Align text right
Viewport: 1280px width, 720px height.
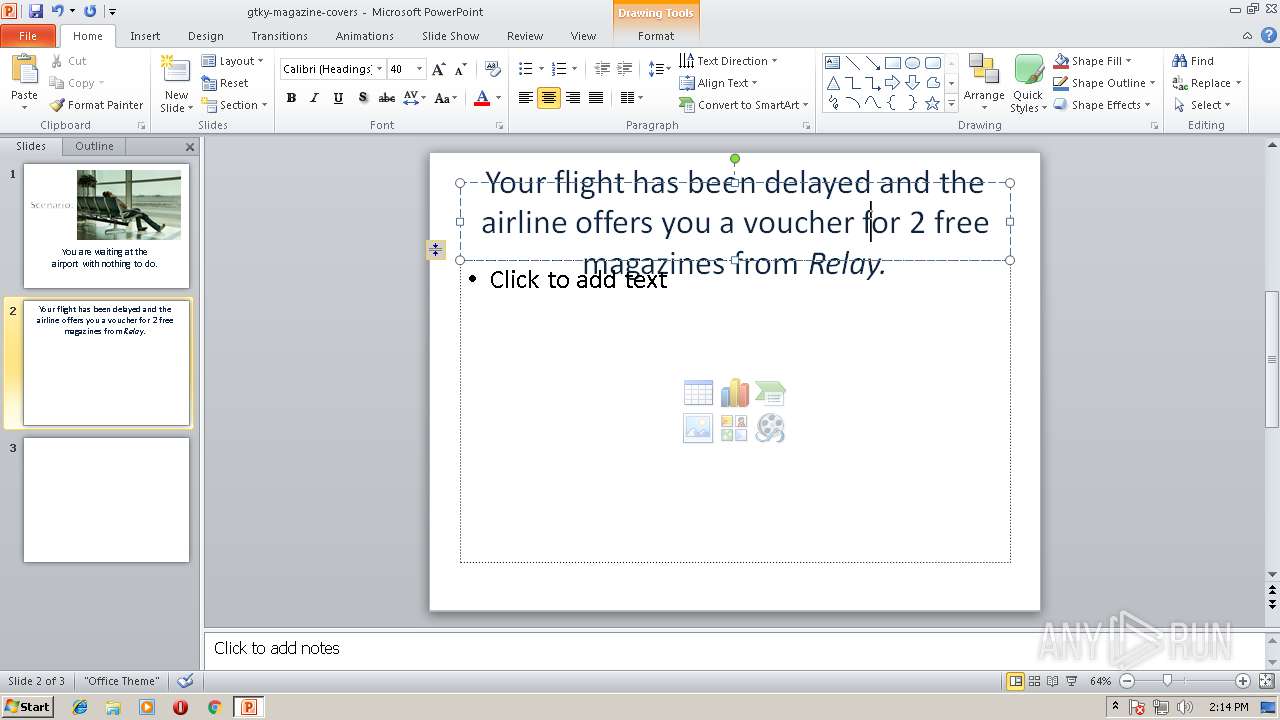(x=572, y=98)
